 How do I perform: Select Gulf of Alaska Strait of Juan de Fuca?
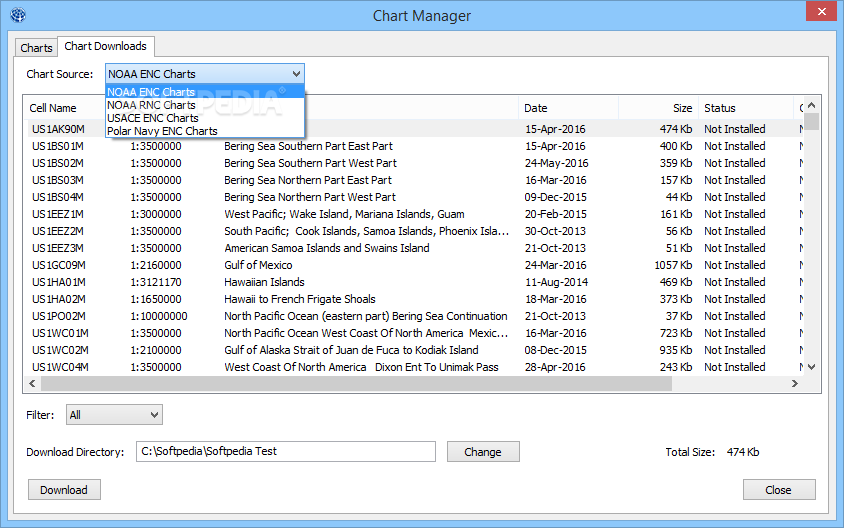click(x=351, y=350)
